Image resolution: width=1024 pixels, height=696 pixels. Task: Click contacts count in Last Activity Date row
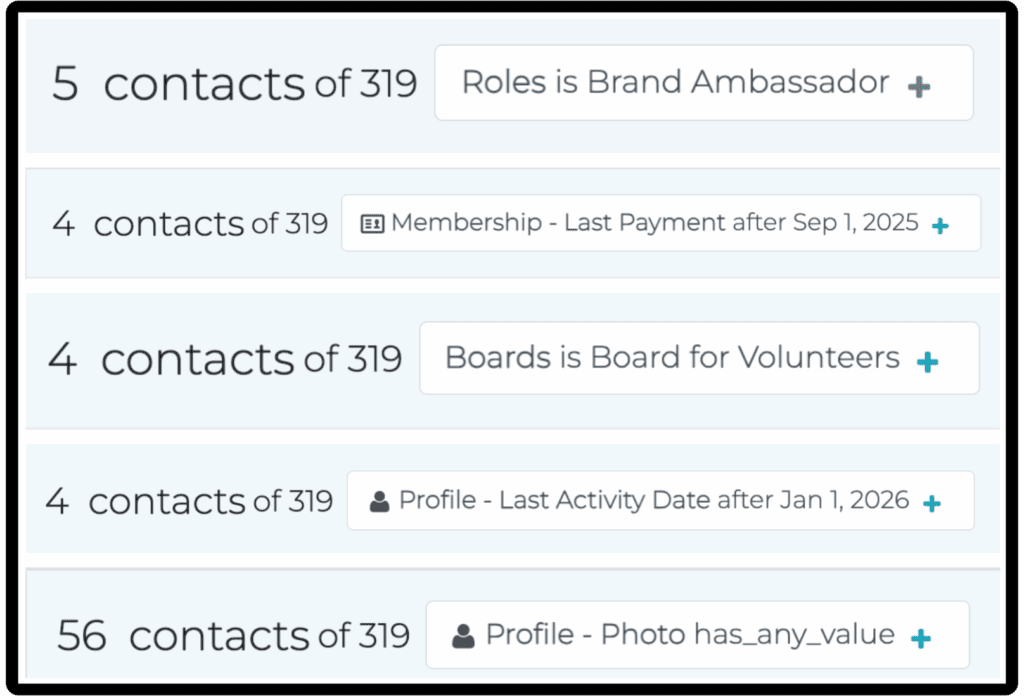coord(146,501)
